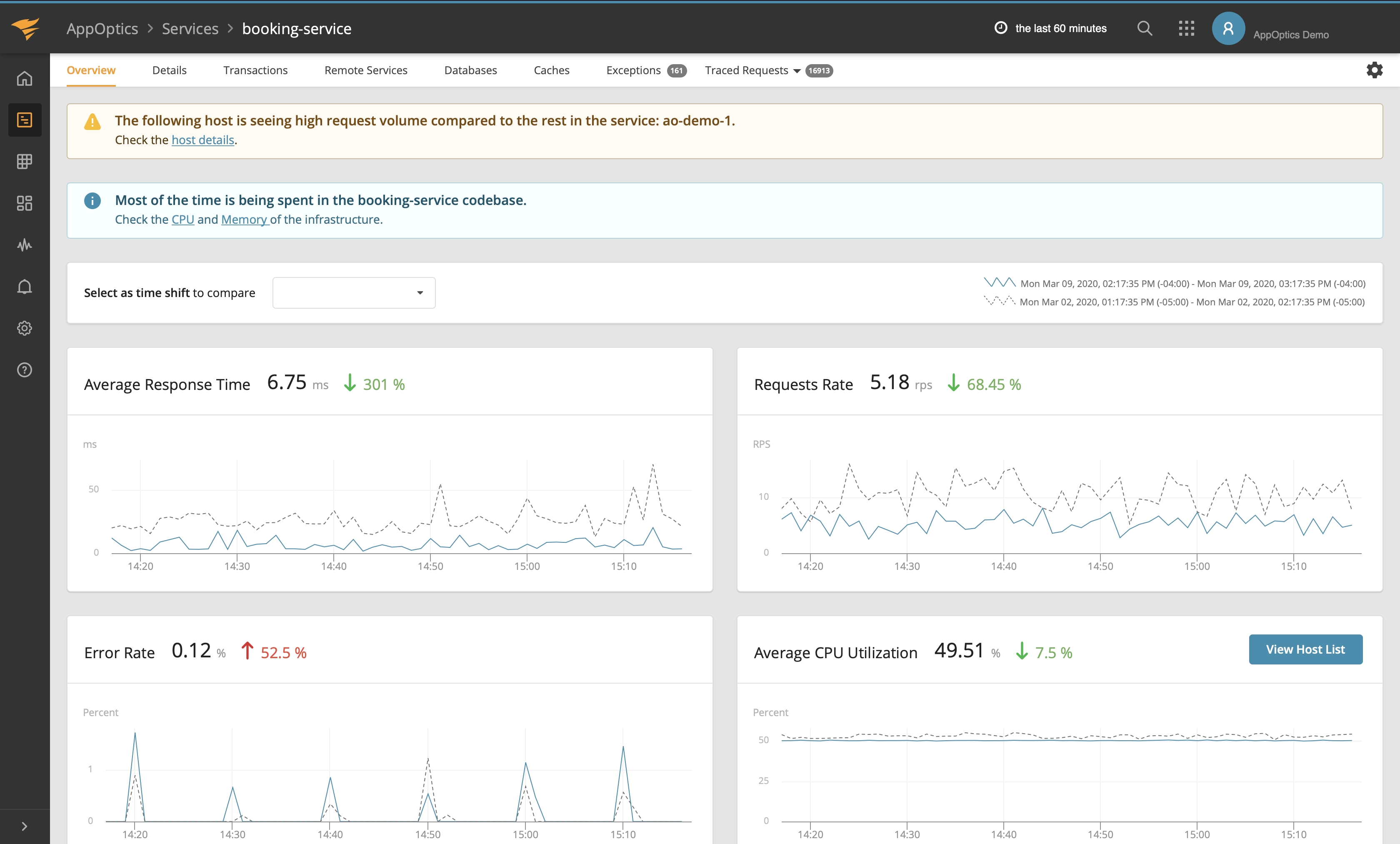Open the CPU infrastructure link
This screenshot has width=1400, height=844.
point(182,219)
